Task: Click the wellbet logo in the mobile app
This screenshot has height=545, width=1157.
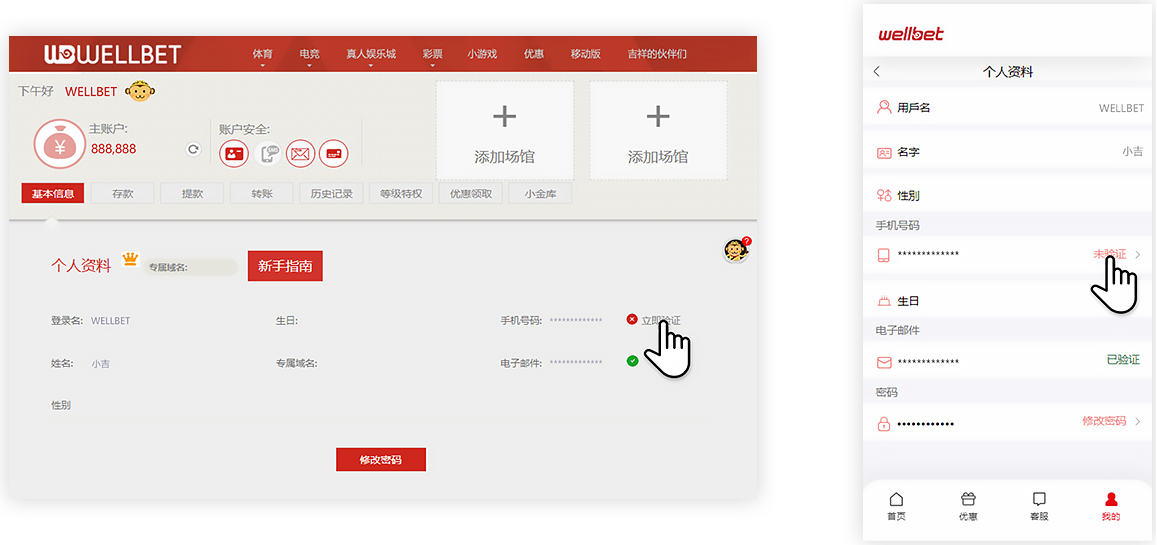Action: (911, 33)
